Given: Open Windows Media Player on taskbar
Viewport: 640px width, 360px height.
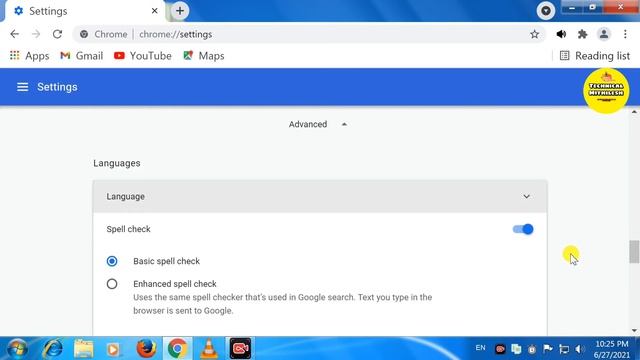Looking at the screenshot, I should coord(113,349).
